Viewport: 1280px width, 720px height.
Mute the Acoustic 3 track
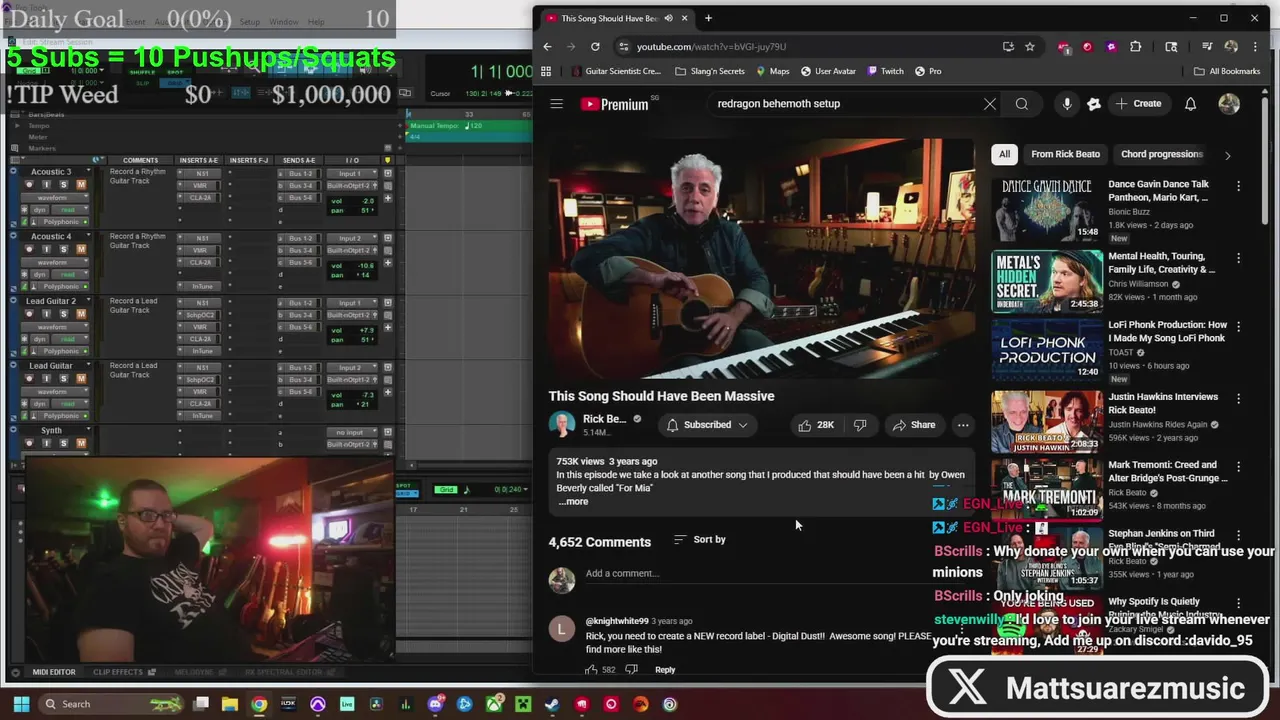(81, 184)
